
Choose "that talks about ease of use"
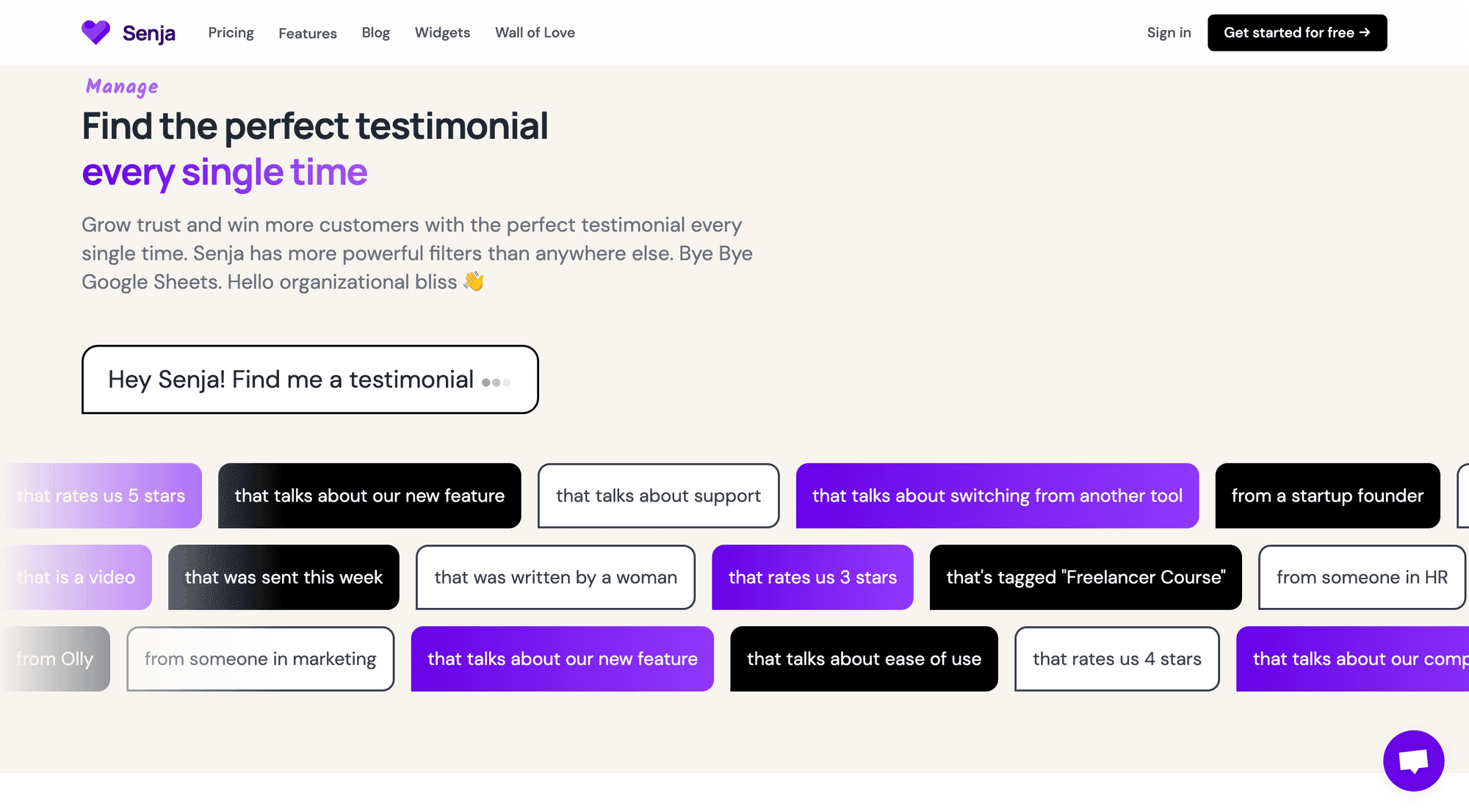click(864, 659)
